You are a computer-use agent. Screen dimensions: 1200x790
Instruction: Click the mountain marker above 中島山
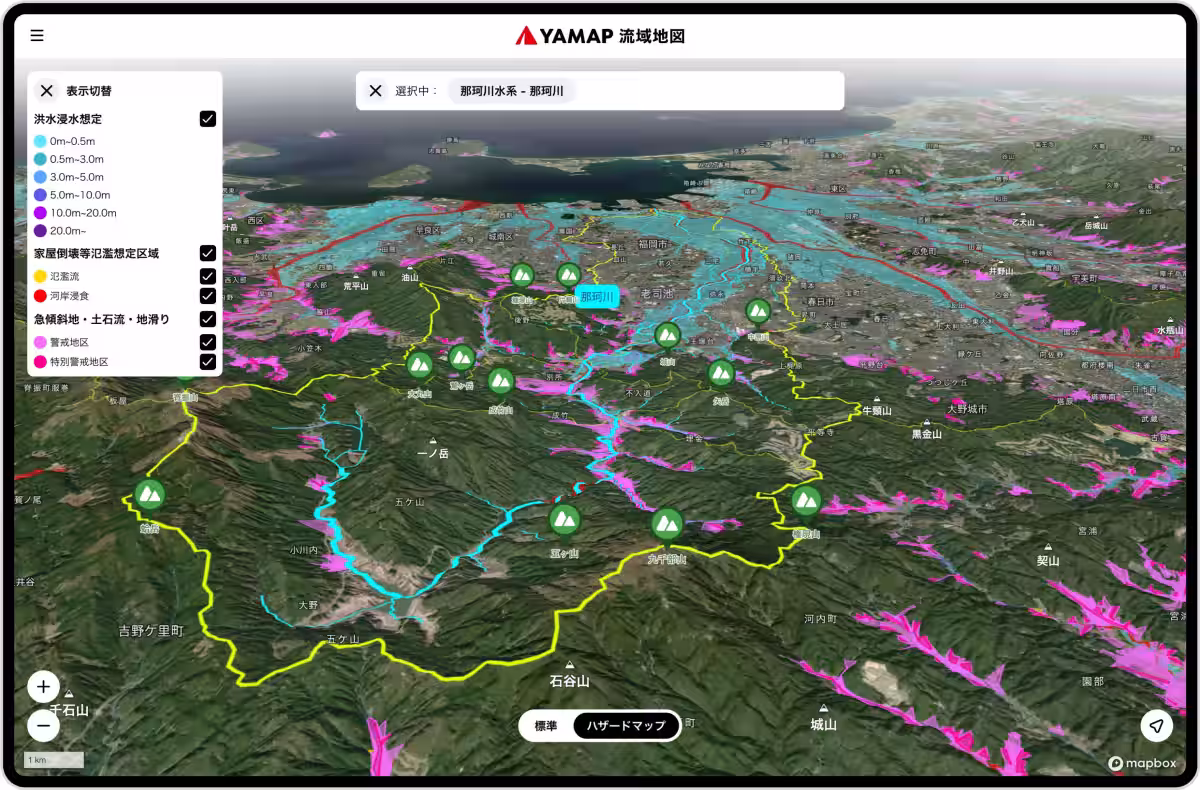click(758, 311)
